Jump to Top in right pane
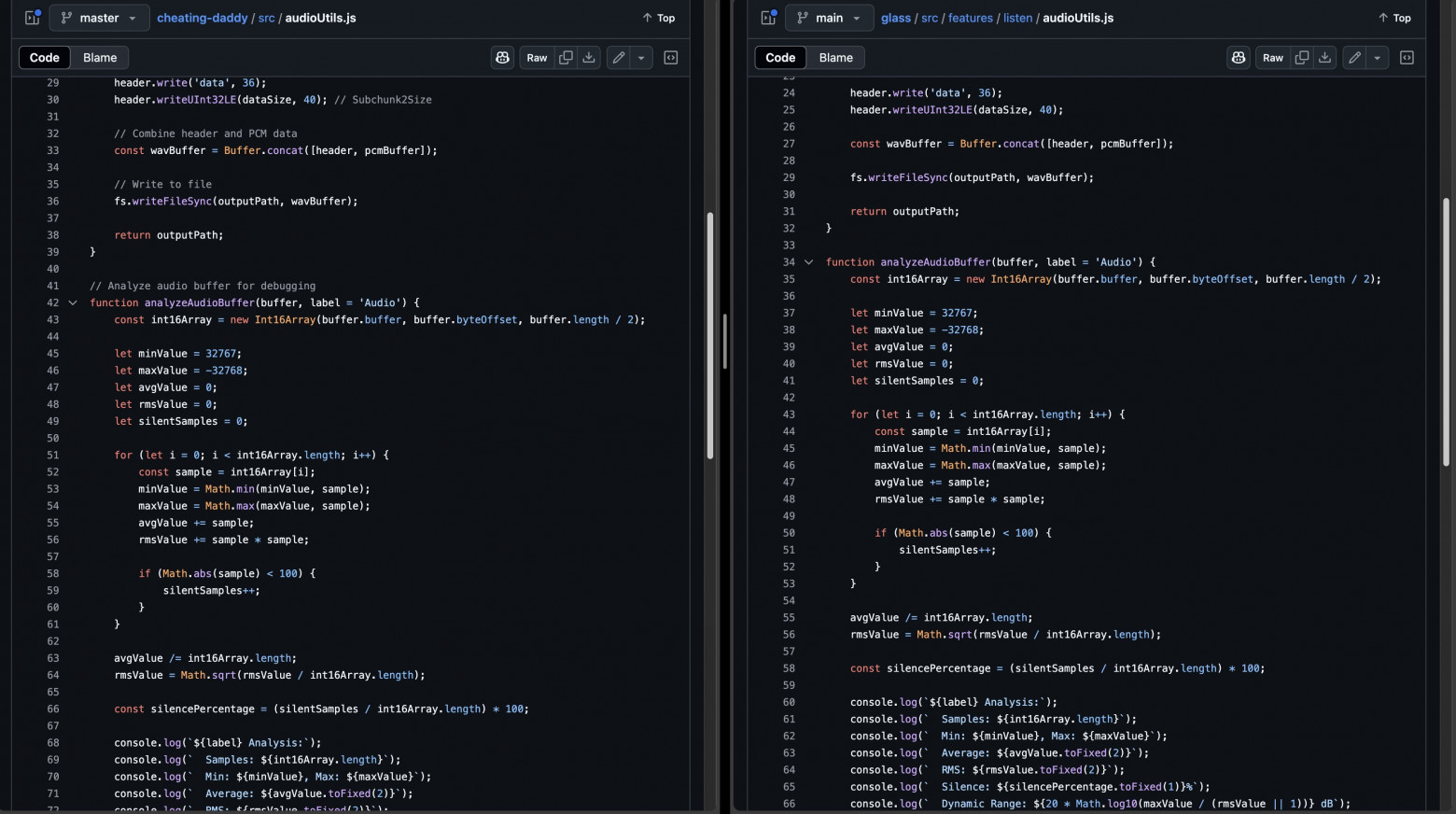1456x814 pixels. coord(1395,18)
